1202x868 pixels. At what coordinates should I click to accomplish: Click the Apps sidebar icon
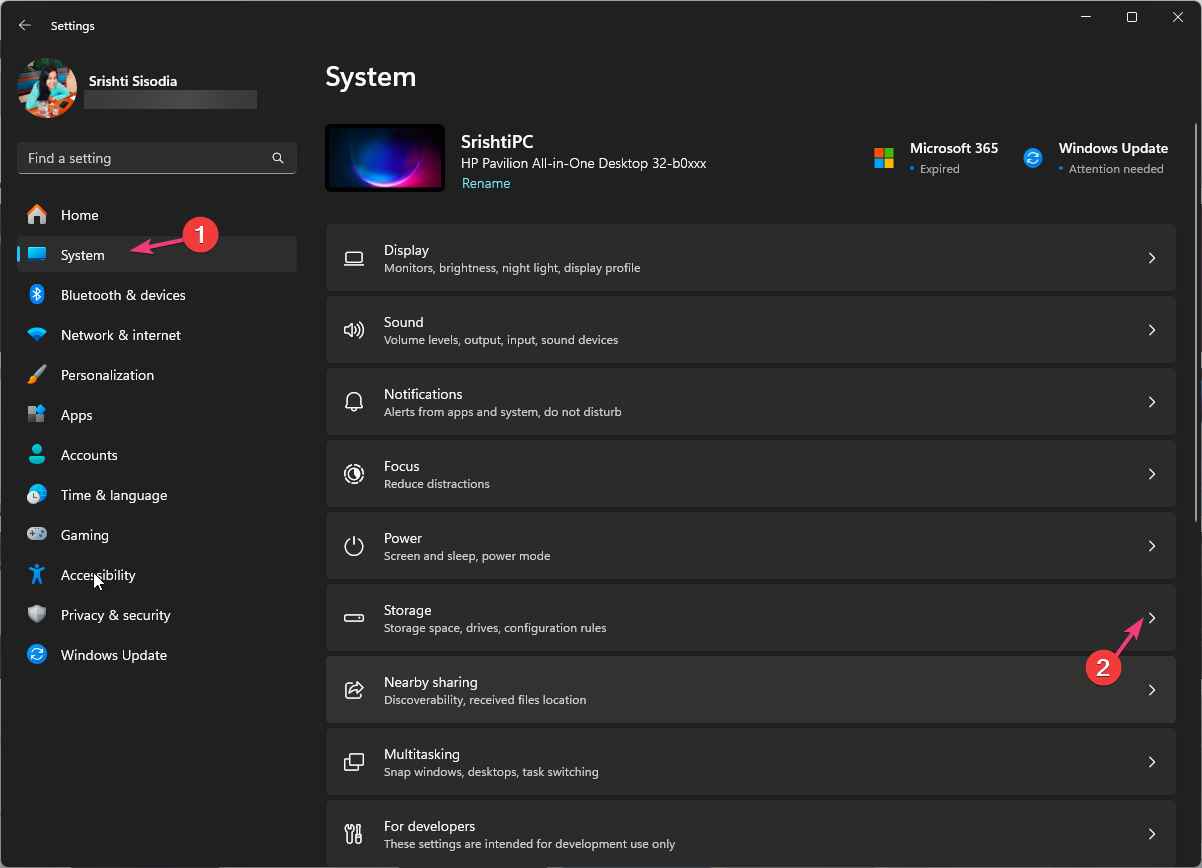37,415
